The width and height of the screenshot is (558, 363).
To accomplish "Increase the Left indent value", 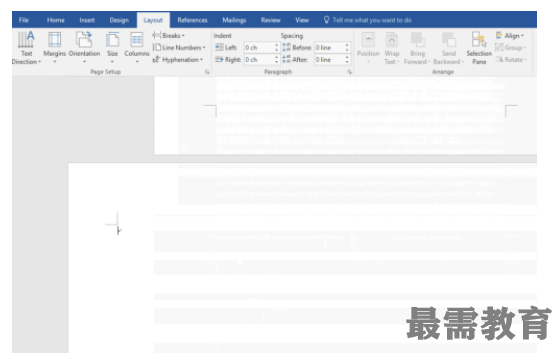I will click(x=277, y=45).
